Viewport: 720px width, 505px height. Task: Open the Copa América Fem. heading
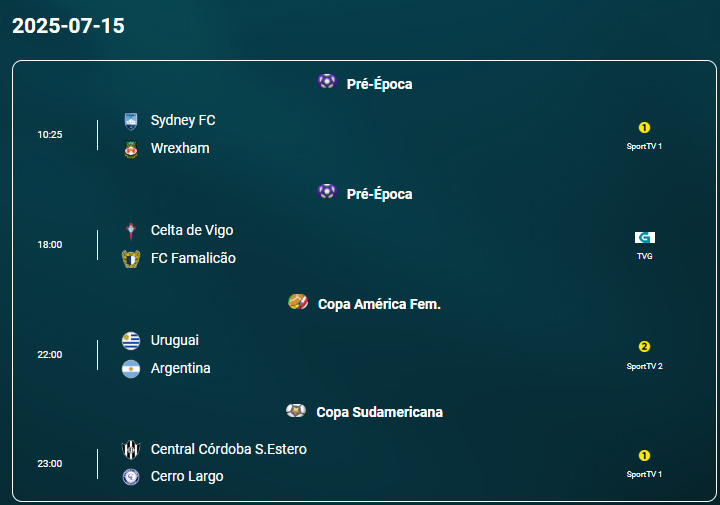click(379, 304)
